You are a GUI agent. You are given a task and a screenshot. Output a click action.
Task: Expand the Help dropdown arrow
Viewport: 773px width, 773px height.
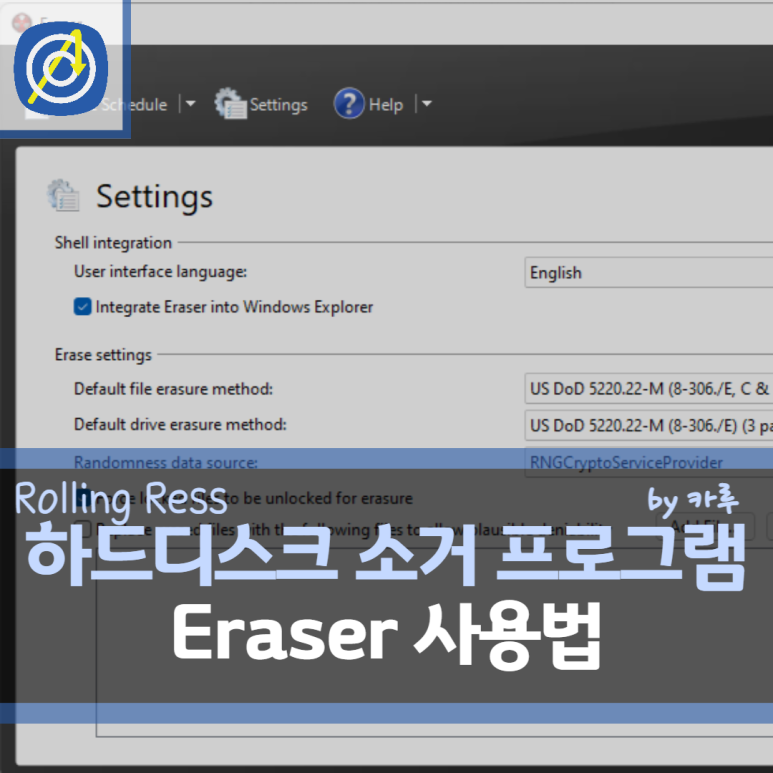coord(427,104)
